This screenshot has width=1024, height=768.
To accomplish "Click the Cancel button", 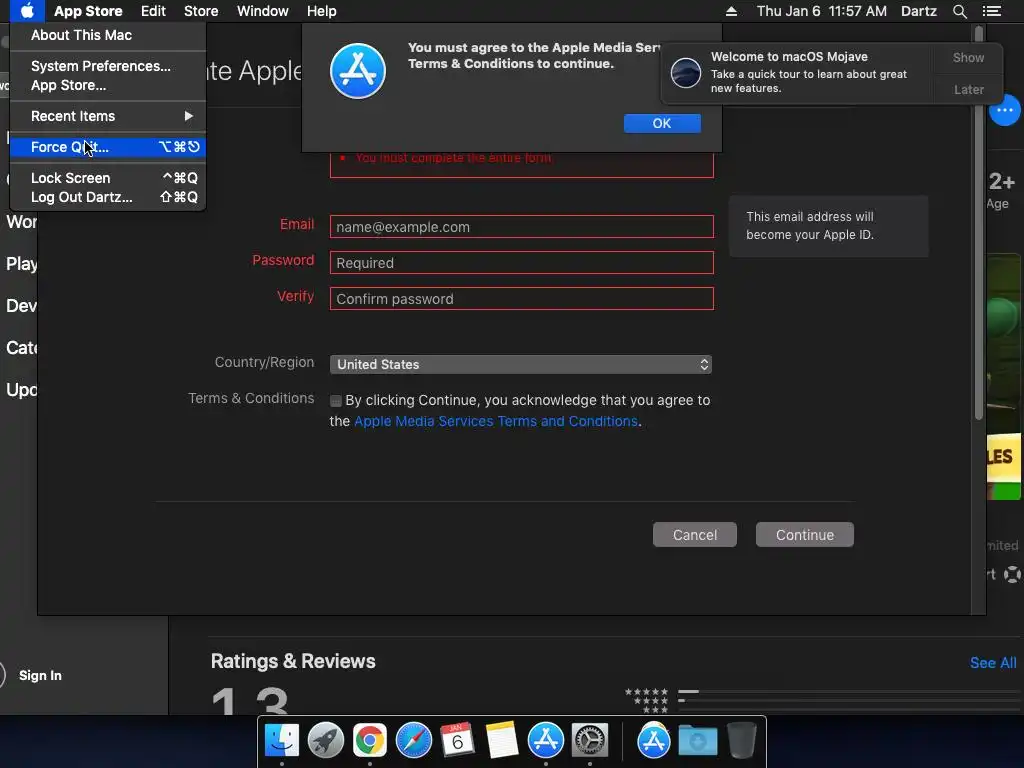I will coord(695,535).
